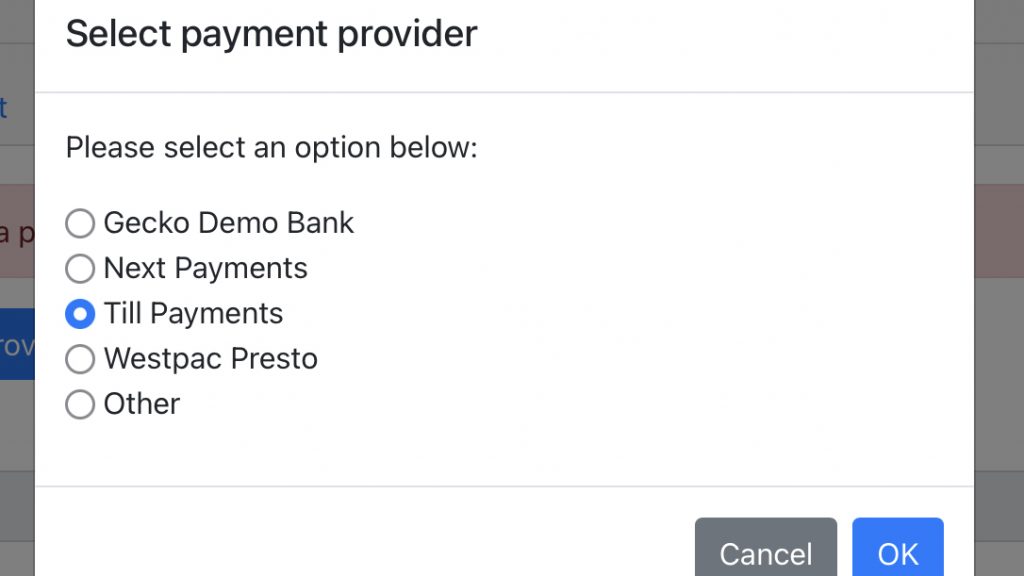Click the "Next Payments" option label
The image size is (1024, 576).
coord(205,268)
